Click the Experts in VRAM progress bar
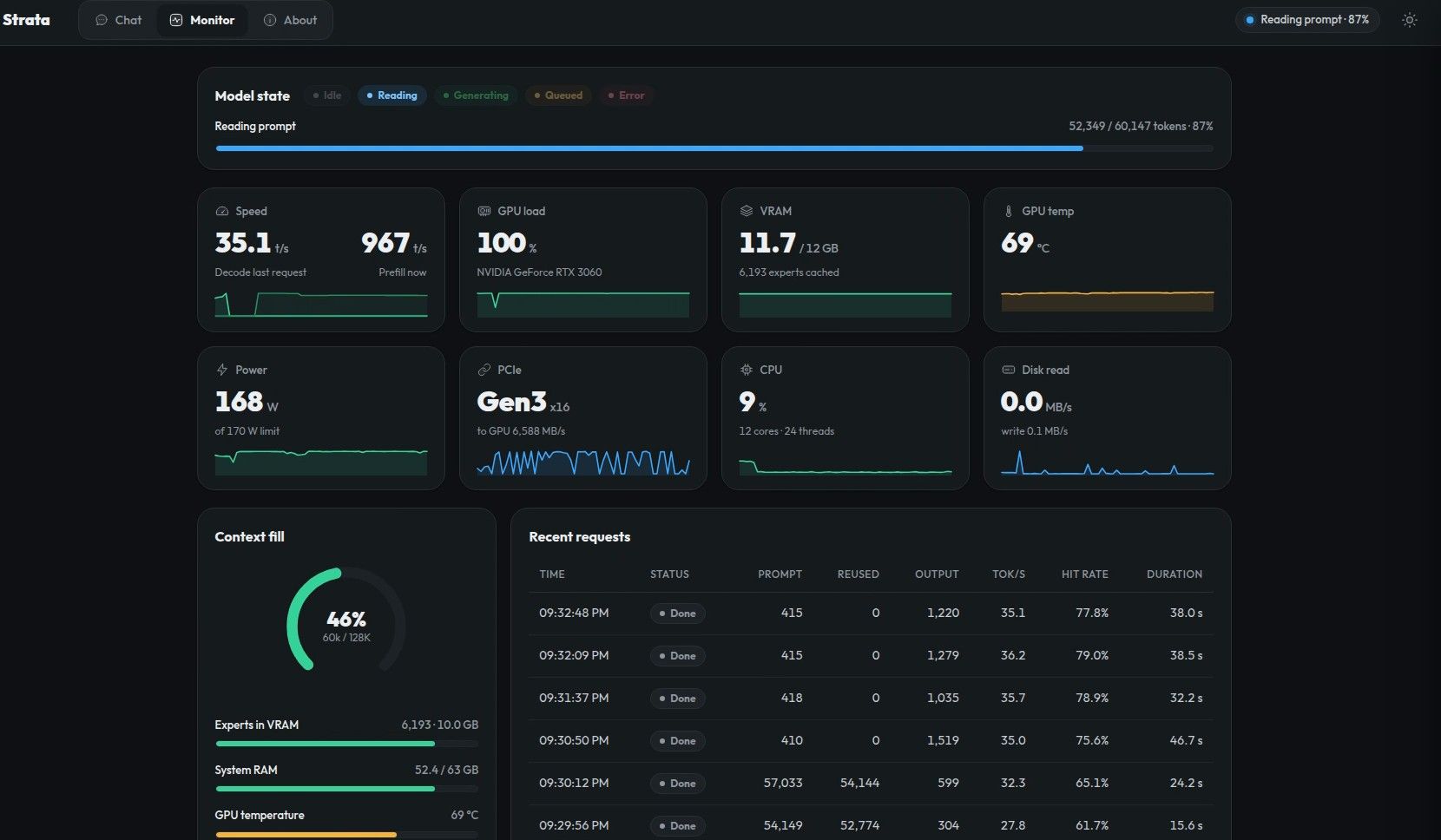 (346, 744)
